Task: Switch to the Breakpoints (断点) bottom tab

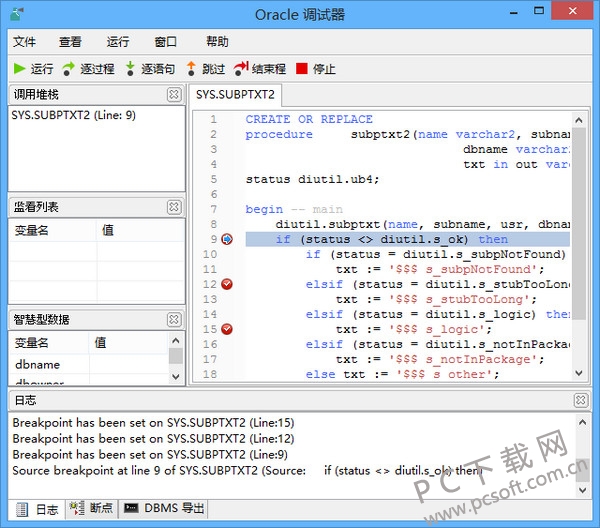Action: (91, 508)
